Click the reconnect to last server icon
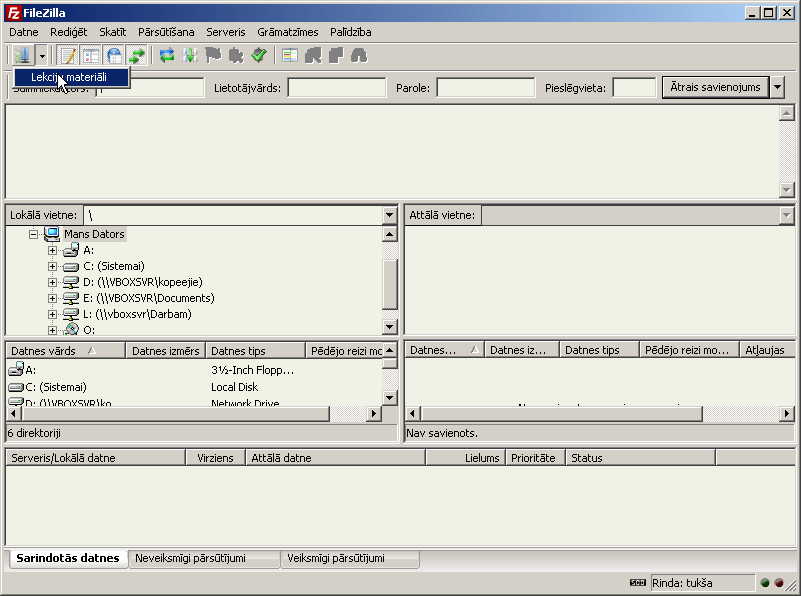 [x=259, y=55]
